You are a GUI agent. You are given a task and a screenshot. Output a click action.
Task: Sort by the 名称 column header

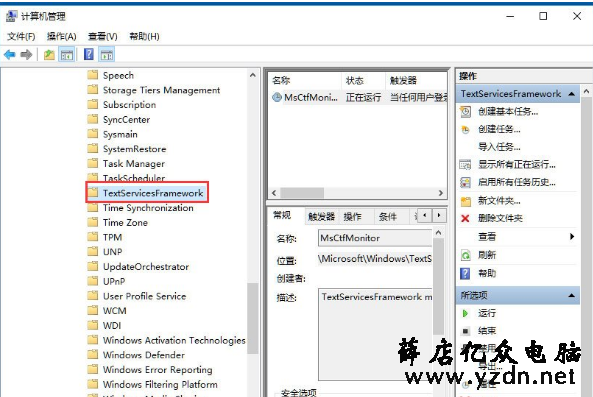click(x=305, y=81)
